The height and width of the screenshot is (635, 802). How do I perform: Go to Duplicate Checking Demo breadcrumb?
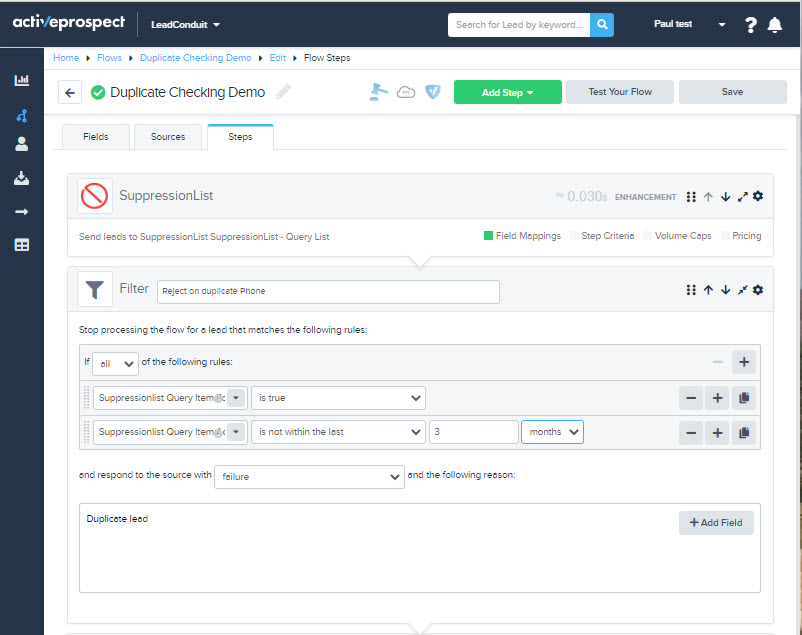196,58
